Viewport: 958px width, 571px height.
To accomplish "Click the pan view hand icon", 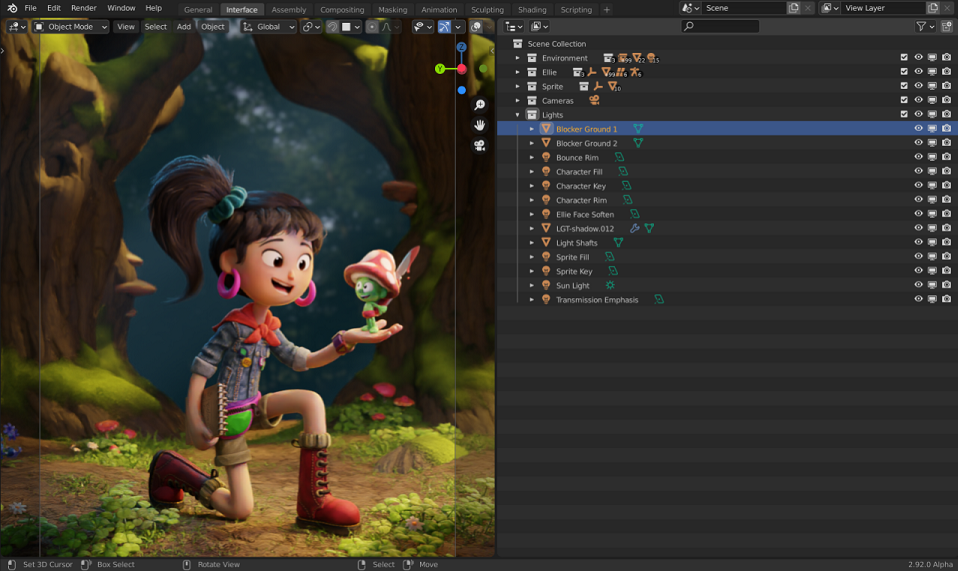I will pyautogui.click(x=480, y=125).
